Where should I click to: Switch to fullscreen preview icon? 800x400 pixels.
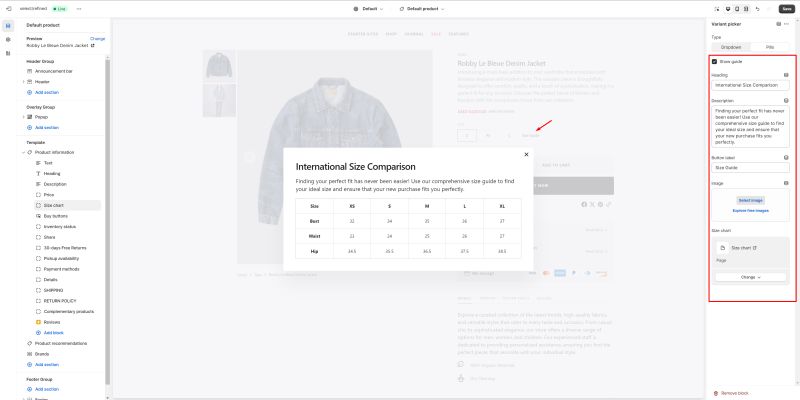(746, 9)
